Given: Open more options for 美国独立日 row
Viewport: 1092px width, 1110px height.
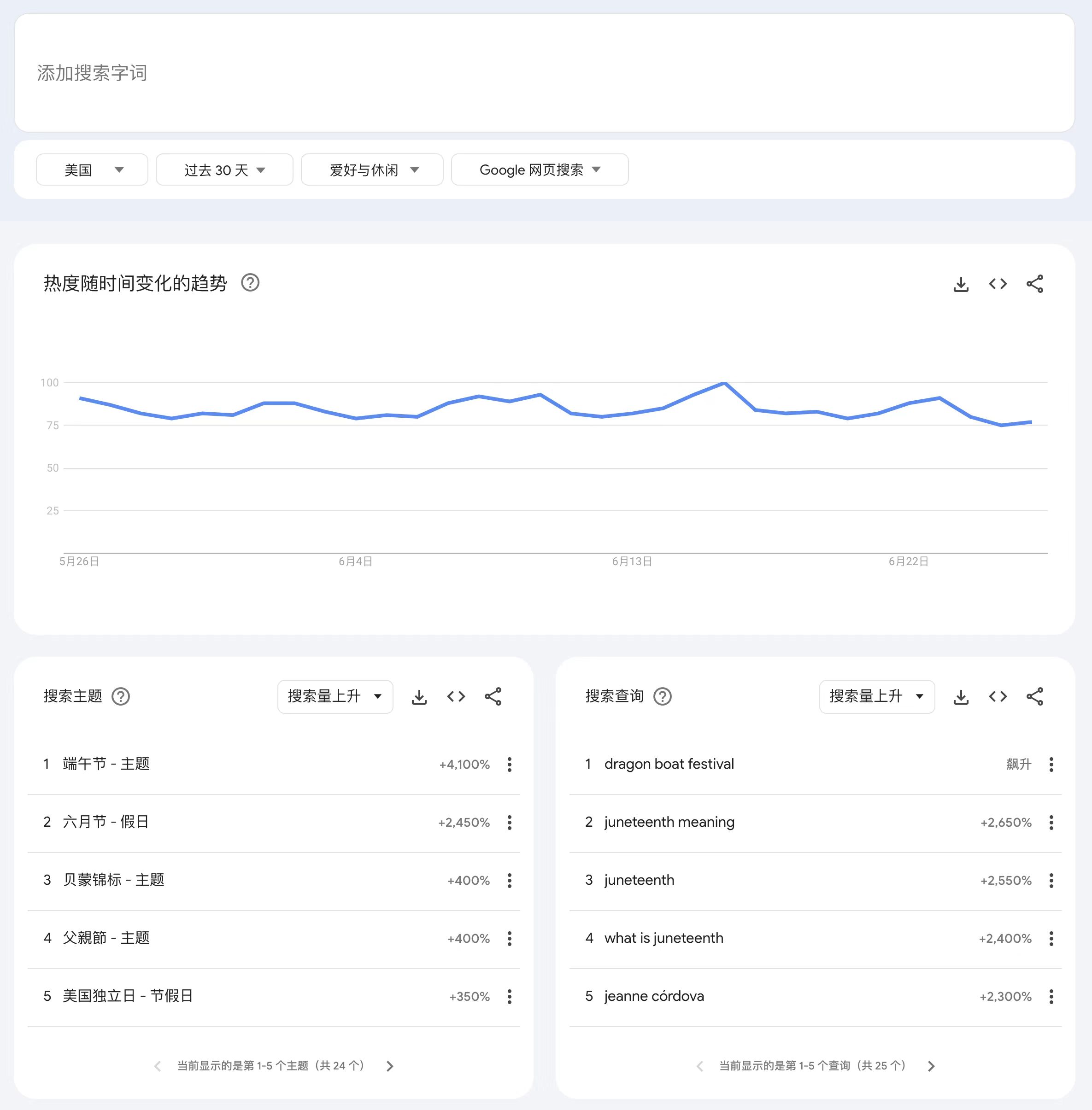Looking at the screenshot, I should [509, 997].
